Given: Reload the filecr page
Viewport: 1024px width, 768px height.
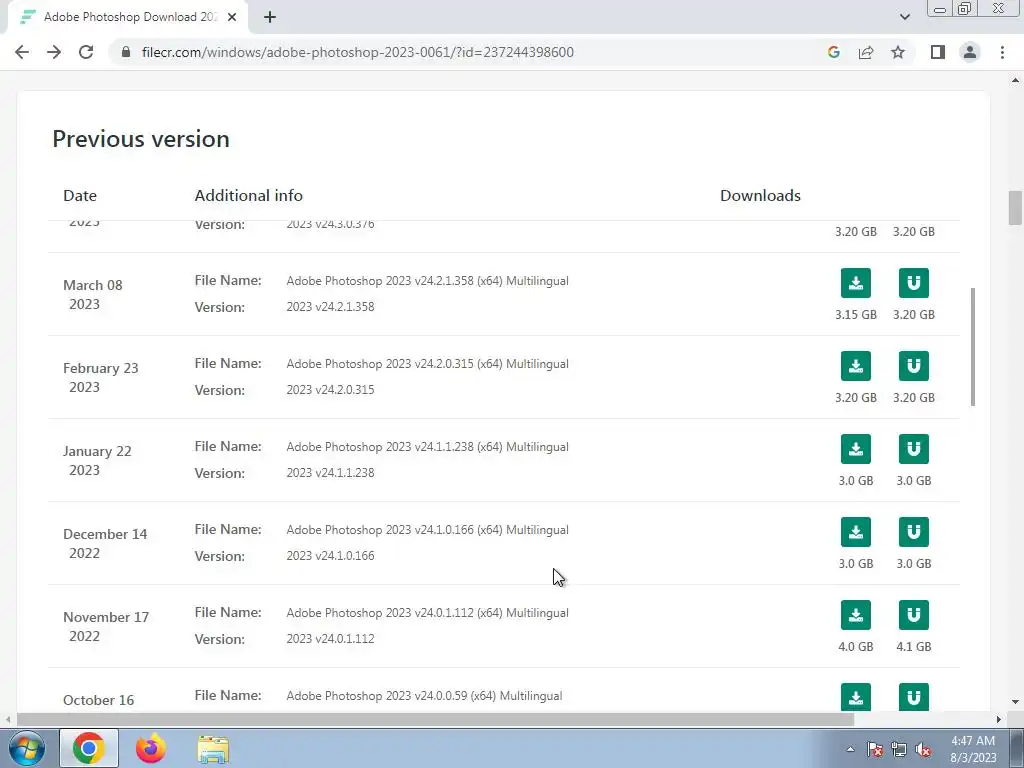Looking at the screenshot, I should click(x=86, y=52).
